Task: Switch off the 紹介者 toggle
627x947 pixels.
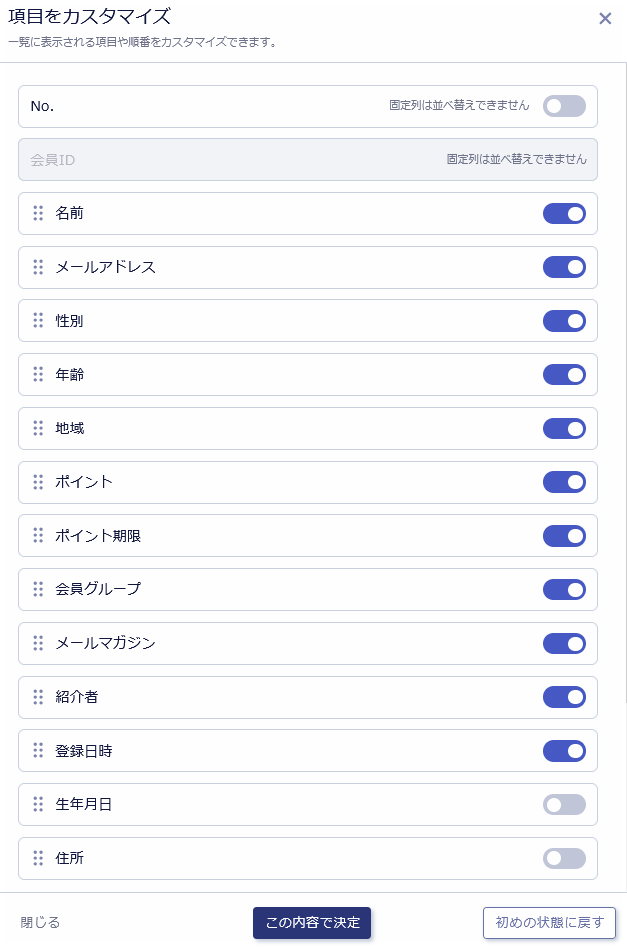Action: pos(564,697)
